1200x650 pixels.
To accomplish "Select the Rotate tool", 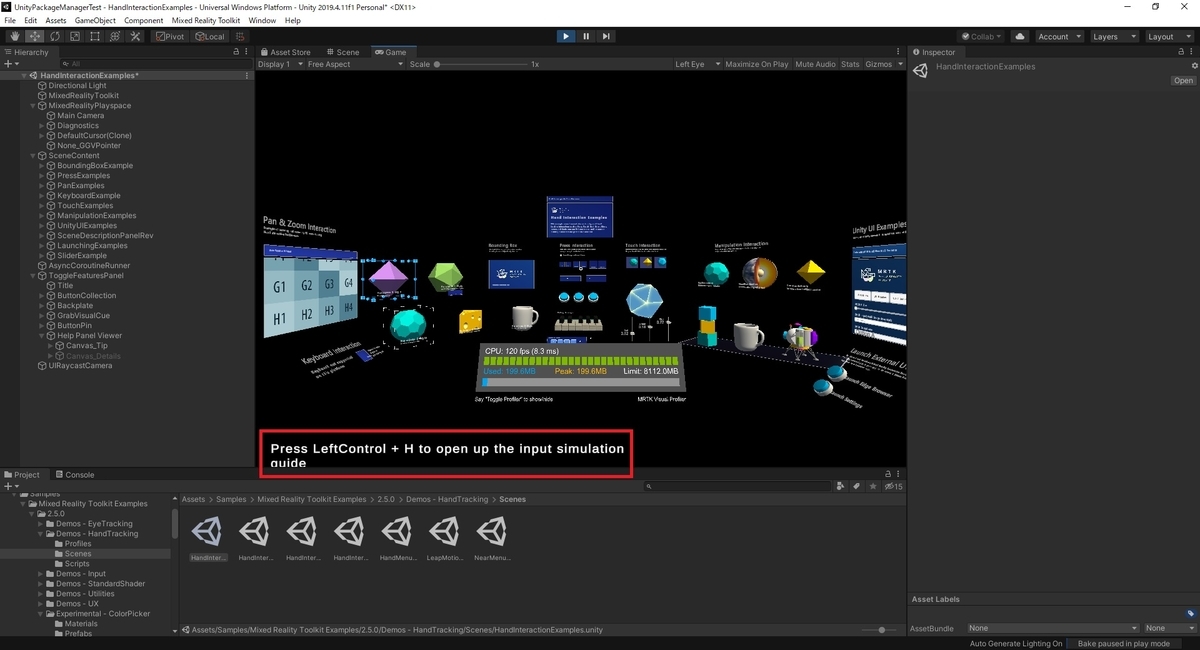I will point(54,36).
